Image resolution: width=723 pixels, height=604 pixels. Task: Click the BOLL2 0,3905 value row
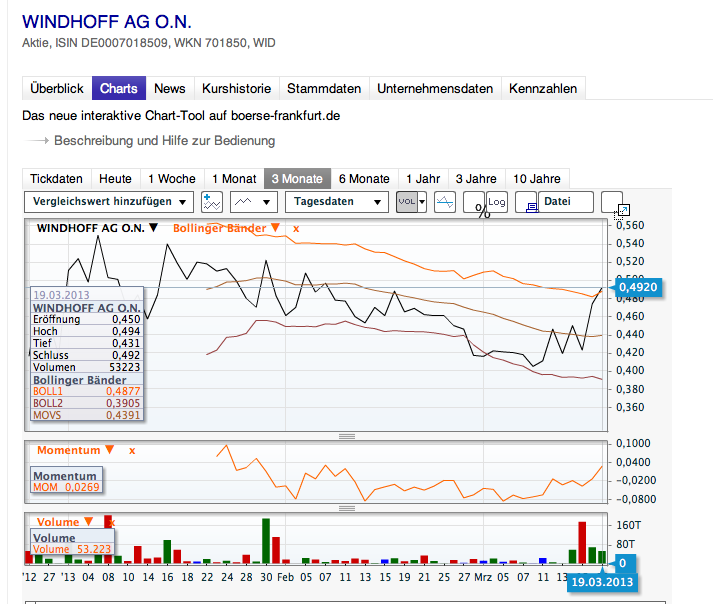click(87, 403)
